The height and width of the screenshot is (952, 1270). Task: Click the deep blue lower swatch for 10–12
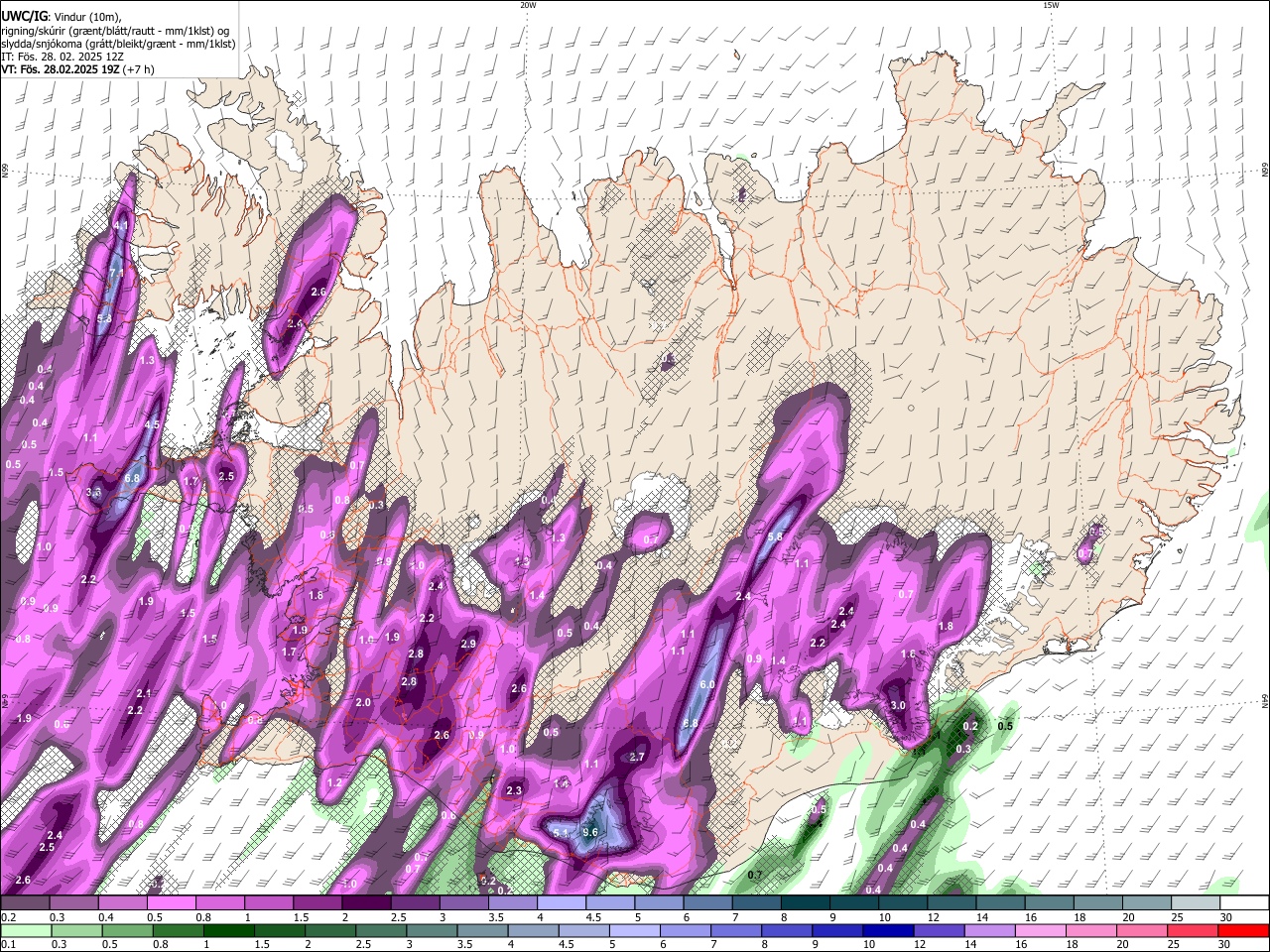[888, 931]
